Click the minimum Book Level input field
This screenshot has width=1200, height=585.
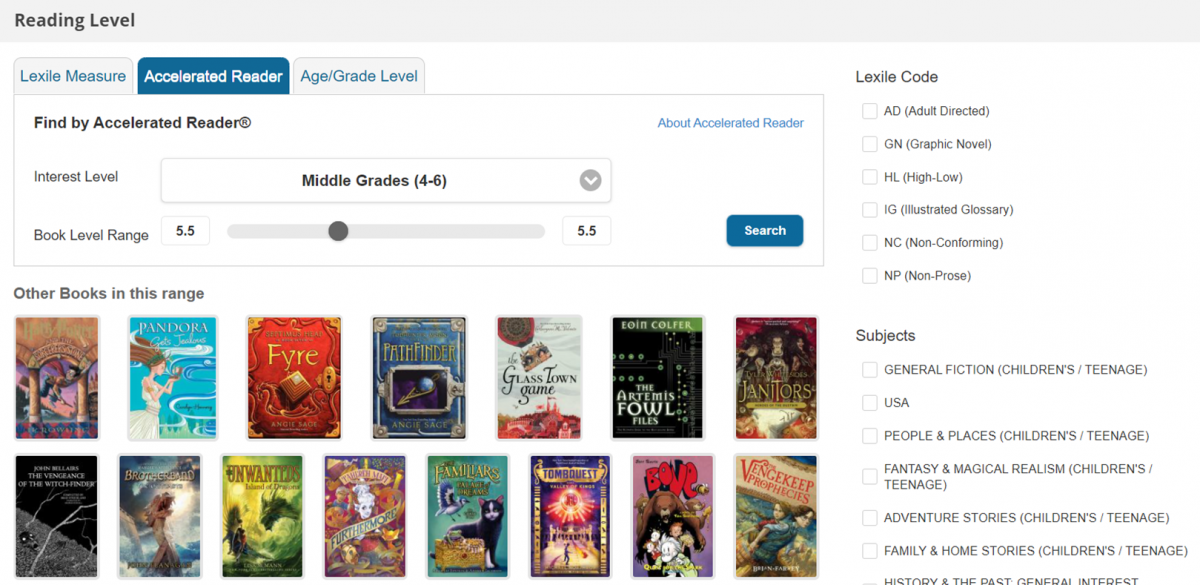185,231
